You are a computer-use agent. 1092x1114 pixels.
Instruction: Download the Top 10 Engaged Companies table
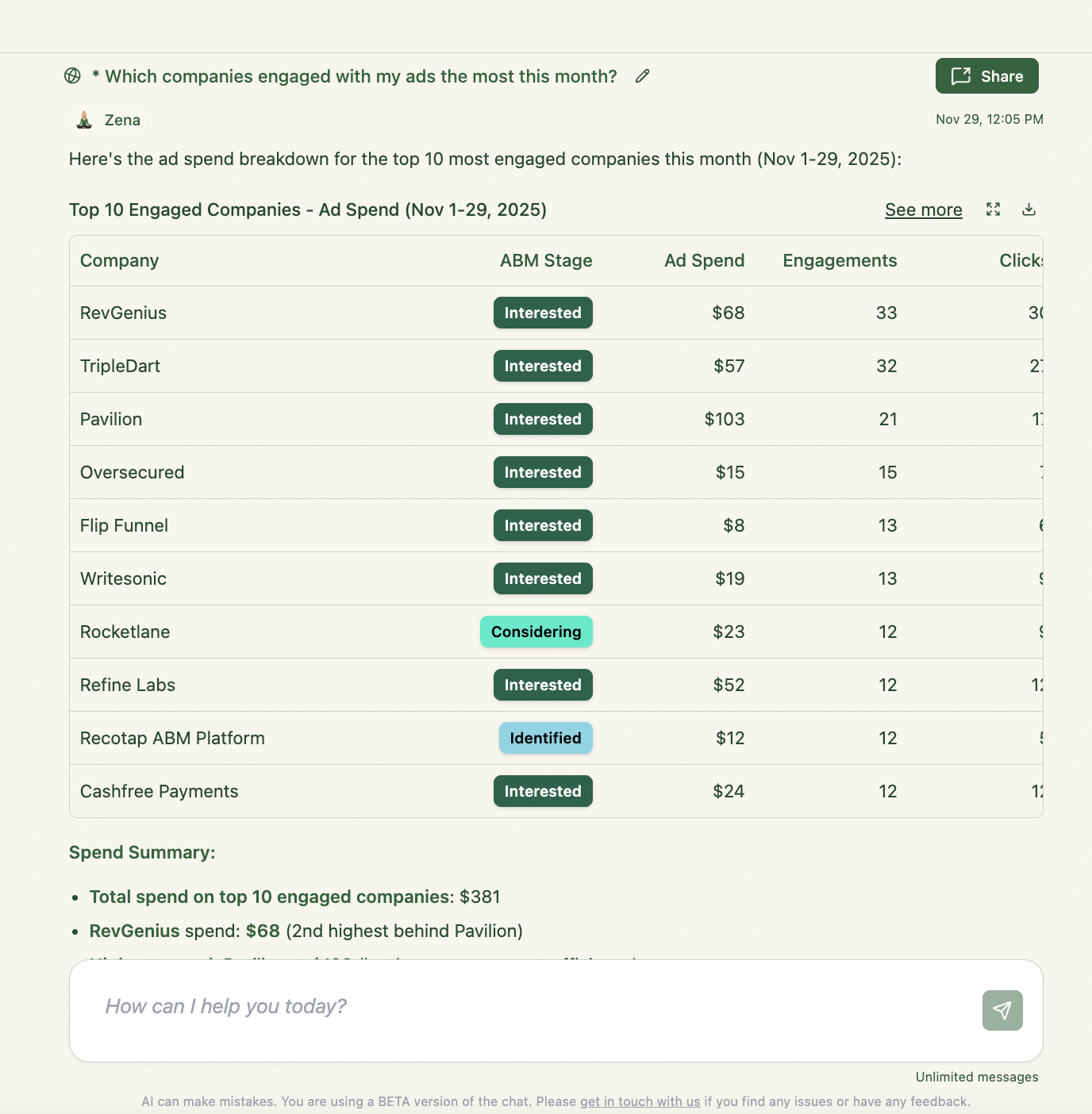point(1029,209)
